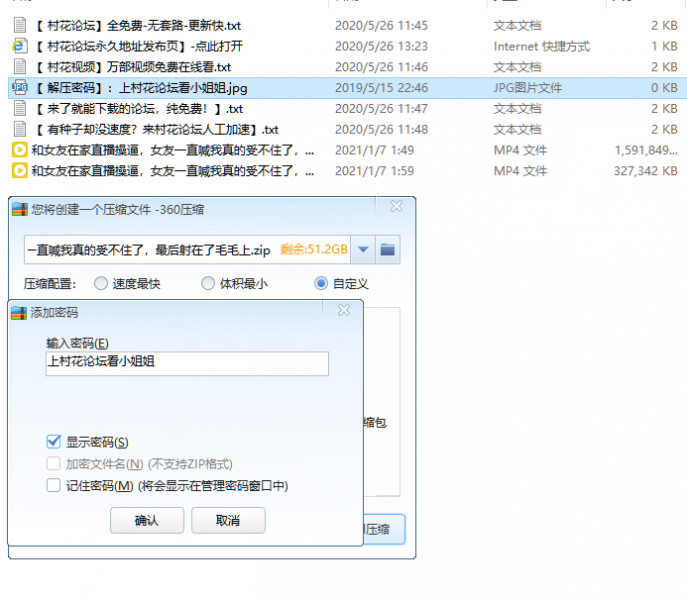The image size is (687, 600).
Task: Select the 【解压密码】 jpg file name
Action: pos(141,88)
